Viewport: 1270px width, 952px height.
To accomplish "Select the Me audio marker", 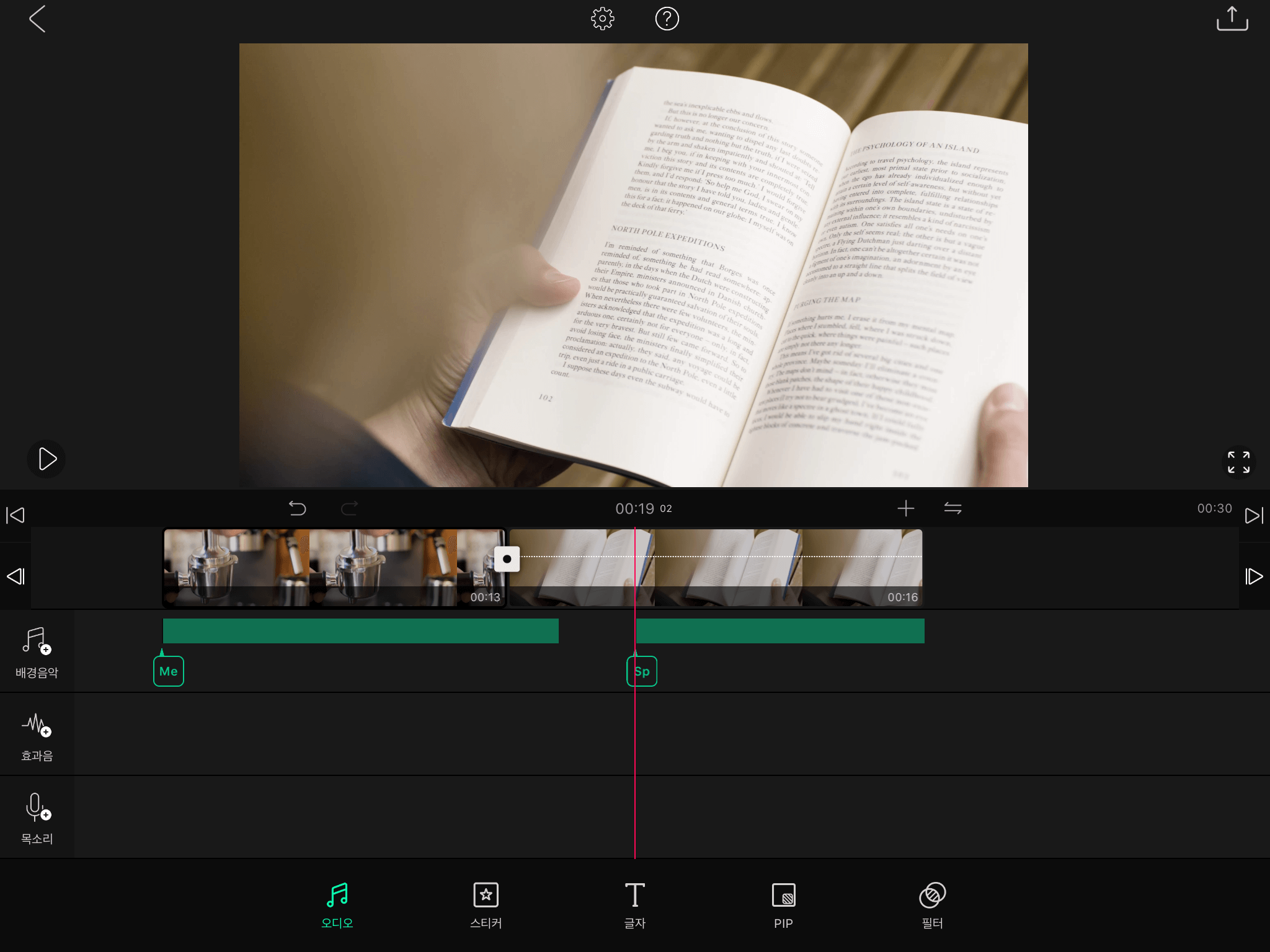I will [x=169, y=671].
